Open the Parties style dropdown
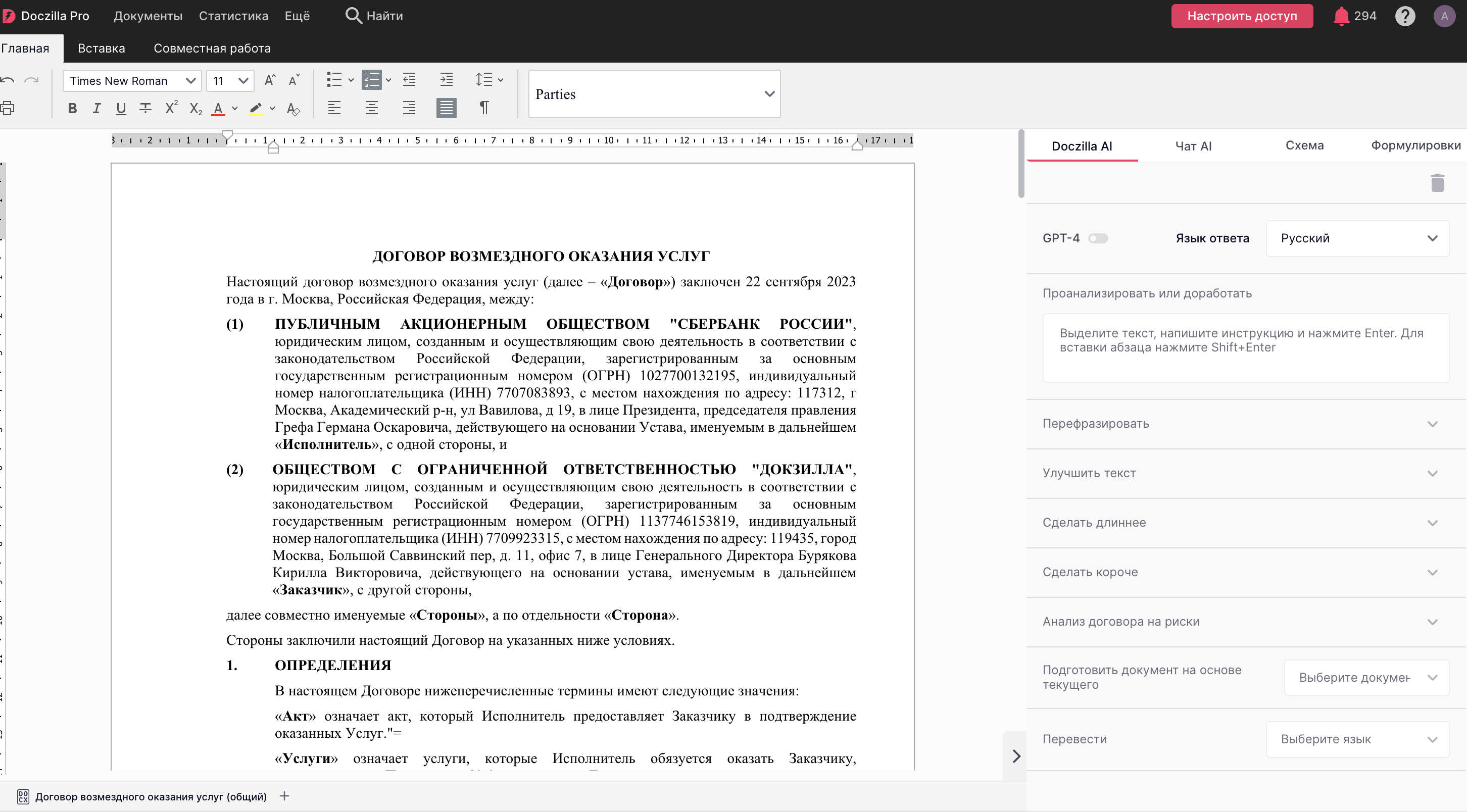Viewport: 1467px width, 812px height. point(654,94)
